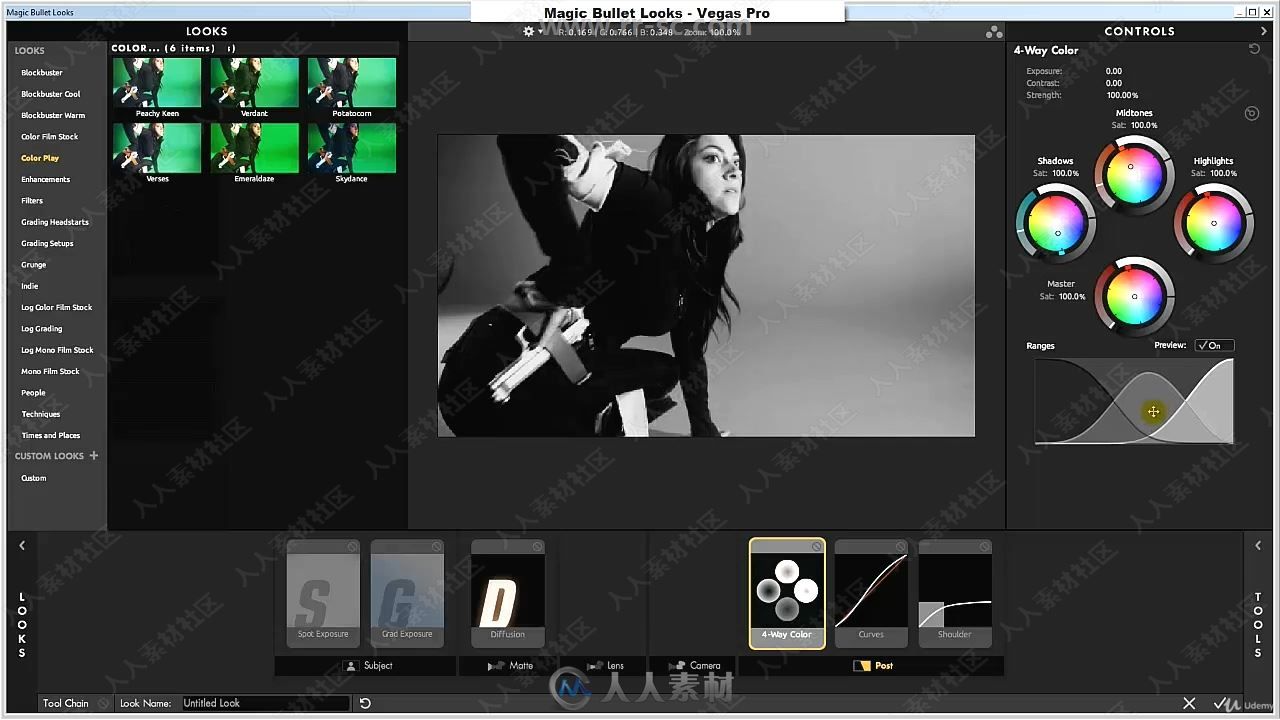Image resolution: width=1280 pixels, height=720 pixels.
Task: Select the Shoulder tool card
Action: point(955,594)
